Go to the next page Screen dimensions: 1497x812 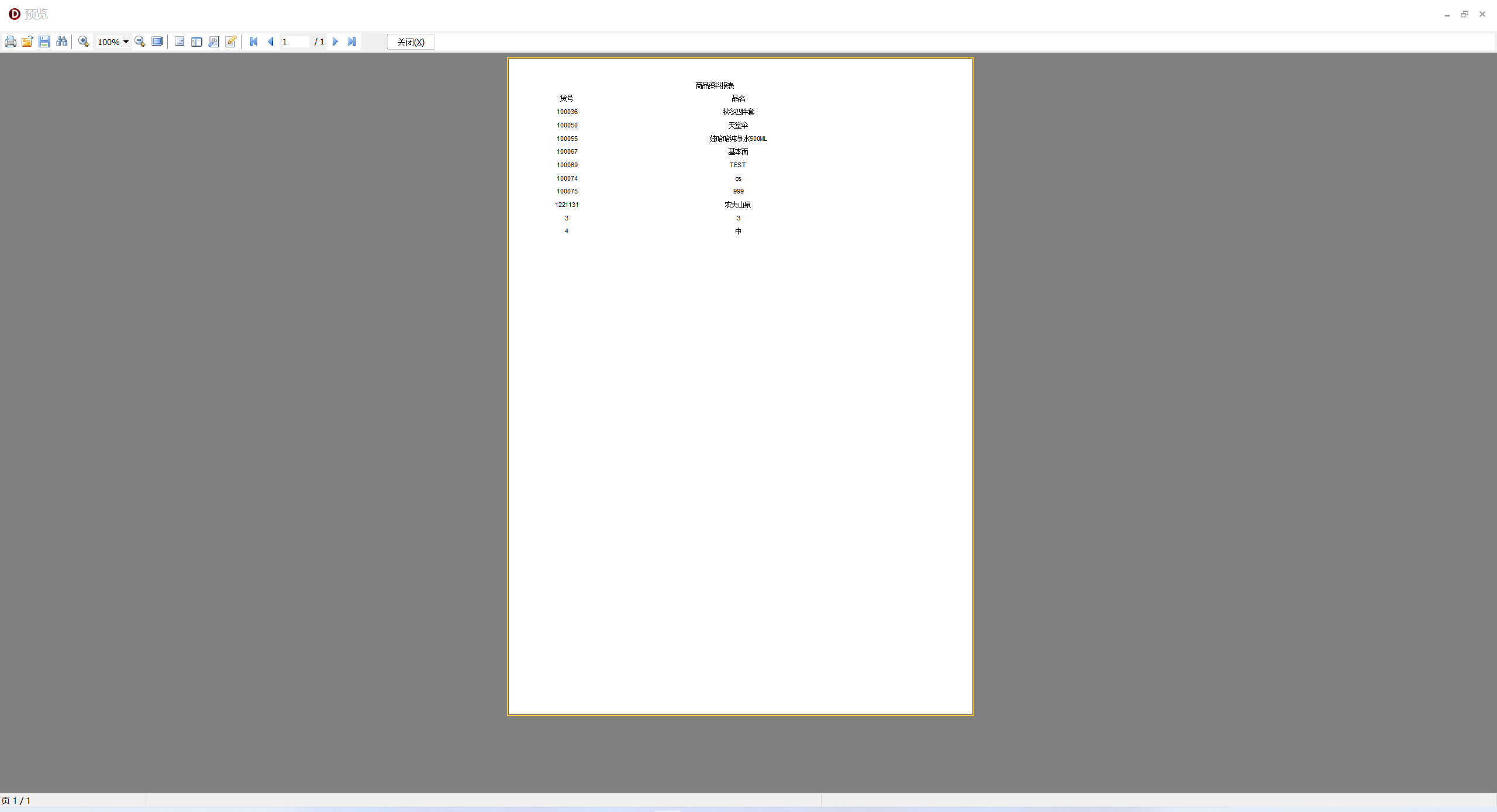(335, 42)
